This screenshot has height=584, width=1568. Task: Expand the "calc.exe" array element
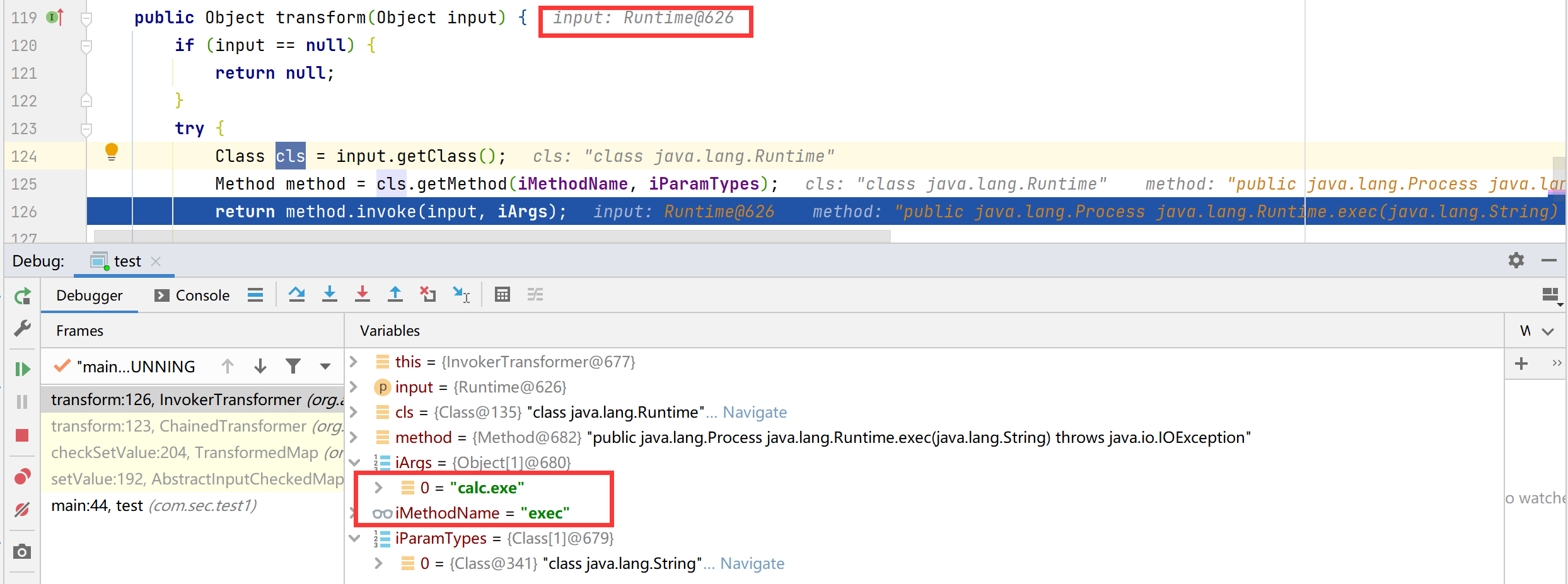coord(379,488)
